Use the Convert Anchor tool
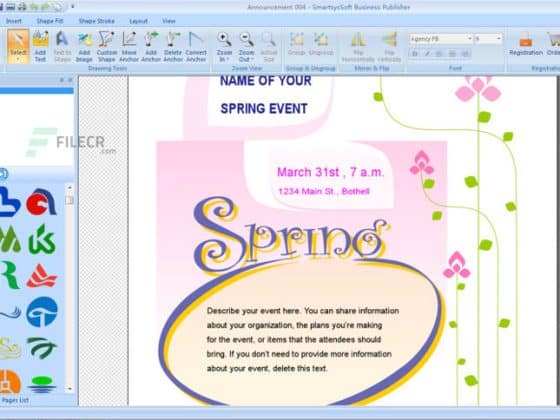The height and width of the screenshot is (420, 560). coord(196,46)
